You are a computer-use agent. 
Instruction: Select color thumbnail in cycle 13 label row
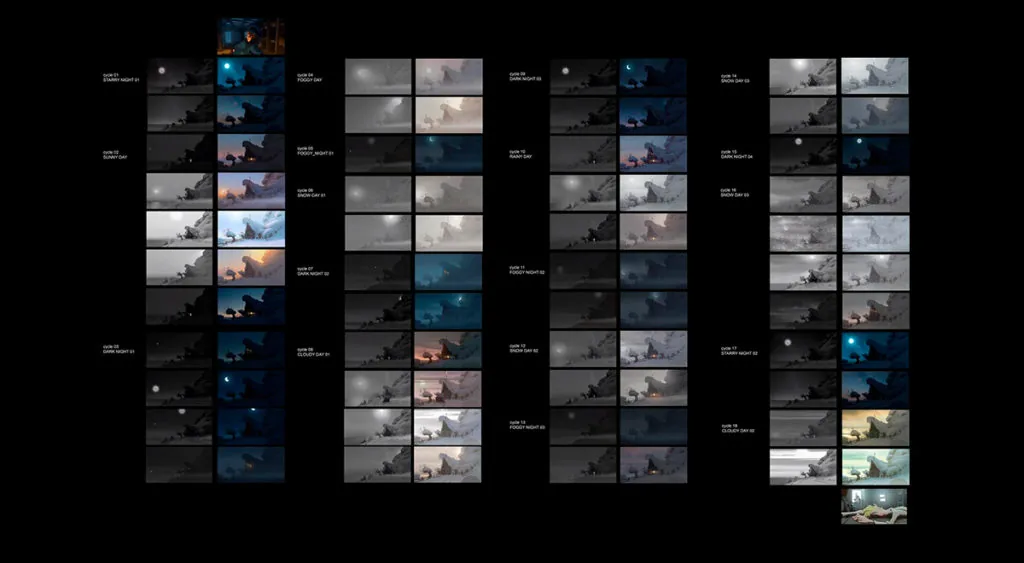(x=653, y=426)
